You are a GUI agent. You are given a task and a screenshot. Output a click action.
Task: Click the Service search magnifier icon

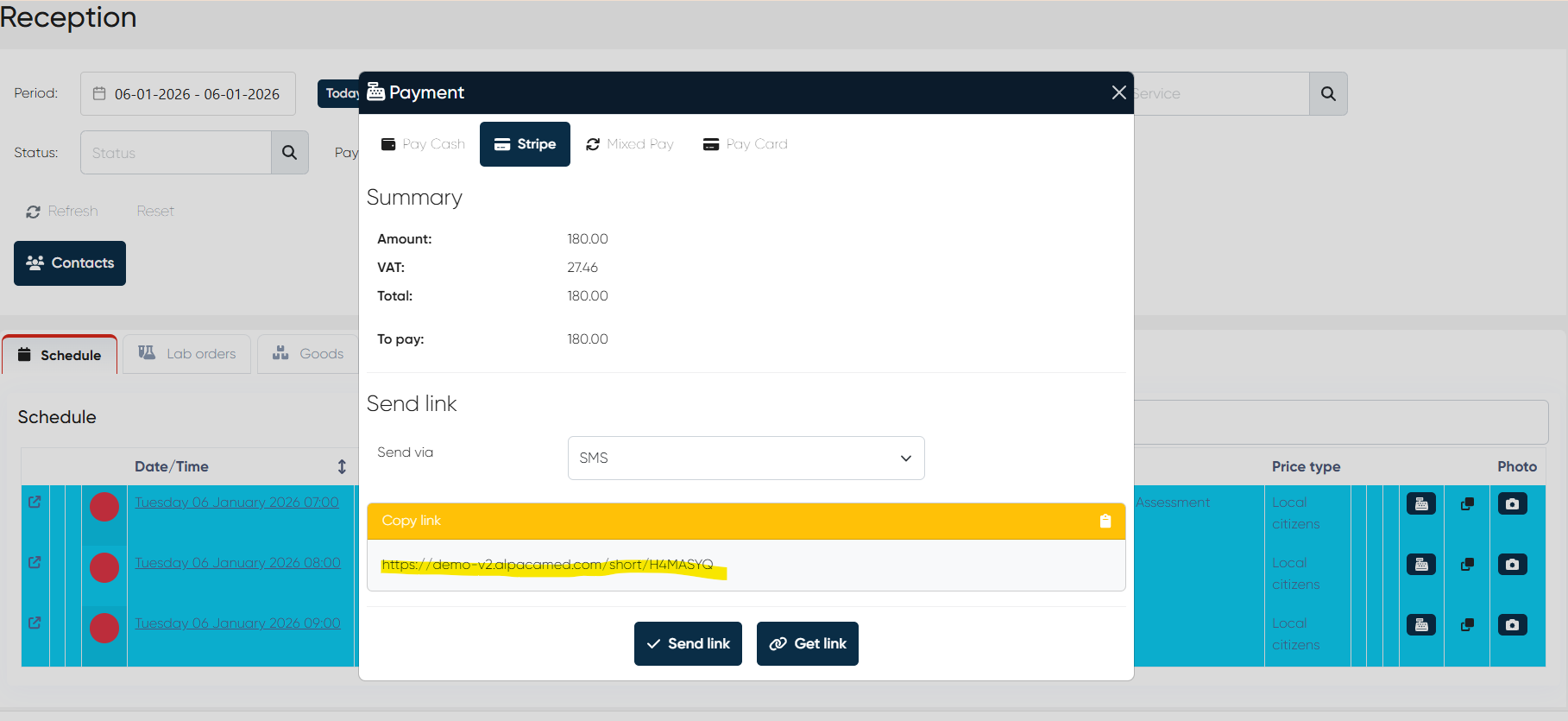tap(1327, 93)
